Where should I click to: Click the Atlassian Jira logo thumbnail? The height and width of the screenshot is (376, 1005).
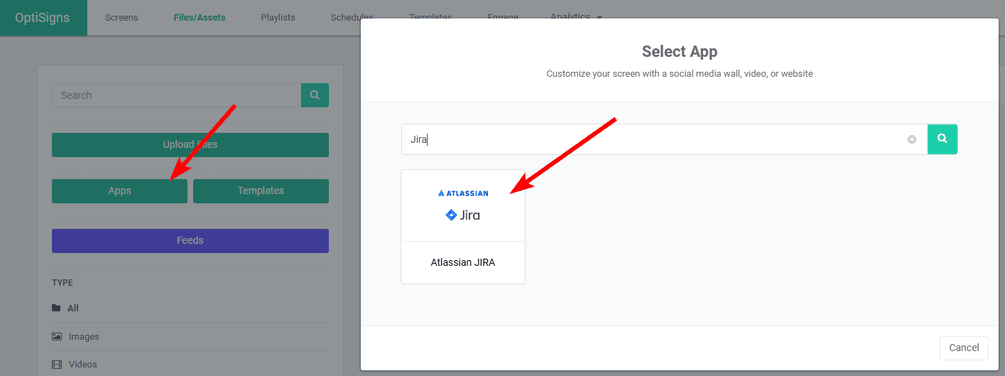pos(463,206)
